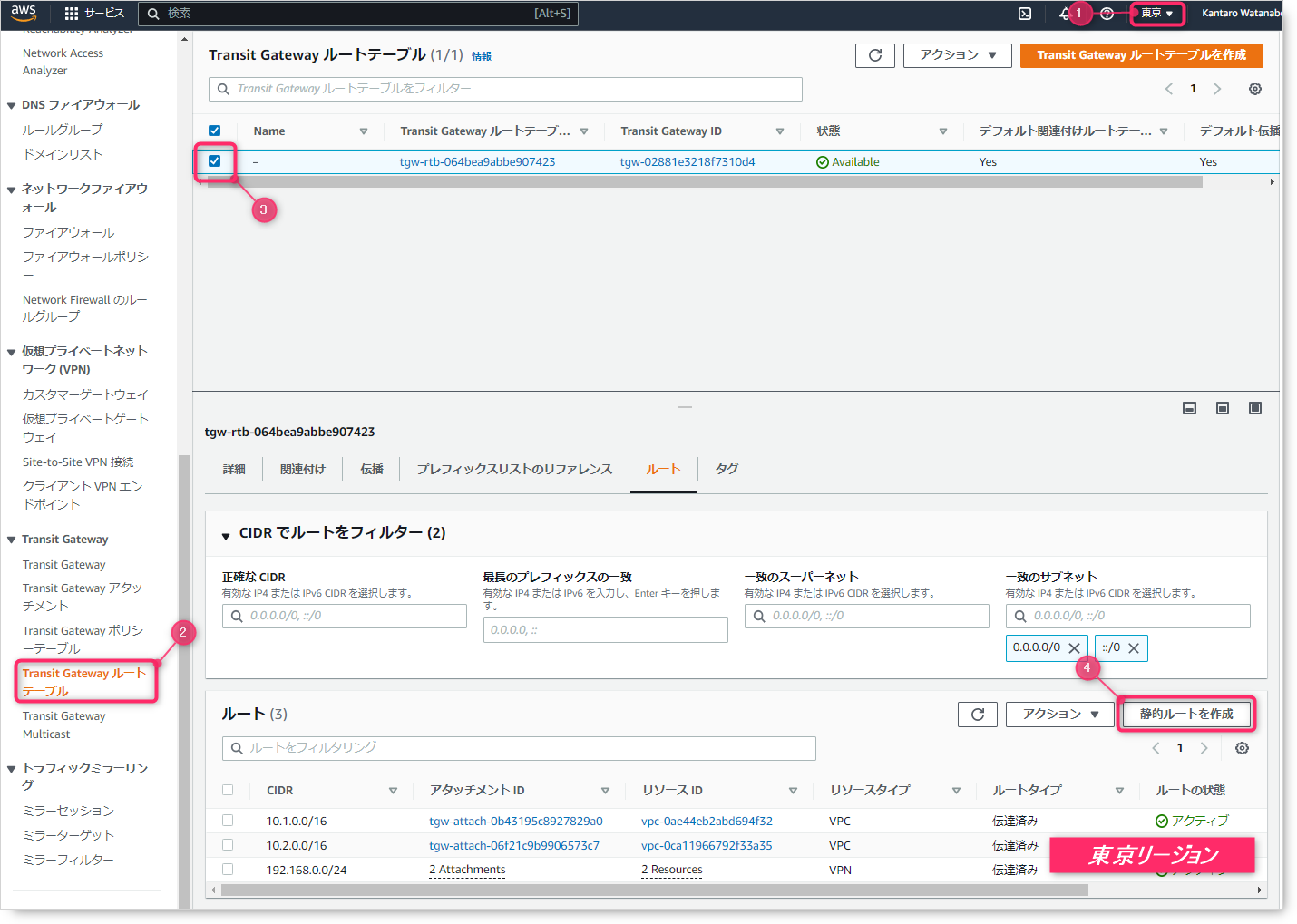Open routes table preferences gear
The height and width of the screenshot is (924, 1297).
pyautogui.click(x=1243, y=748)
